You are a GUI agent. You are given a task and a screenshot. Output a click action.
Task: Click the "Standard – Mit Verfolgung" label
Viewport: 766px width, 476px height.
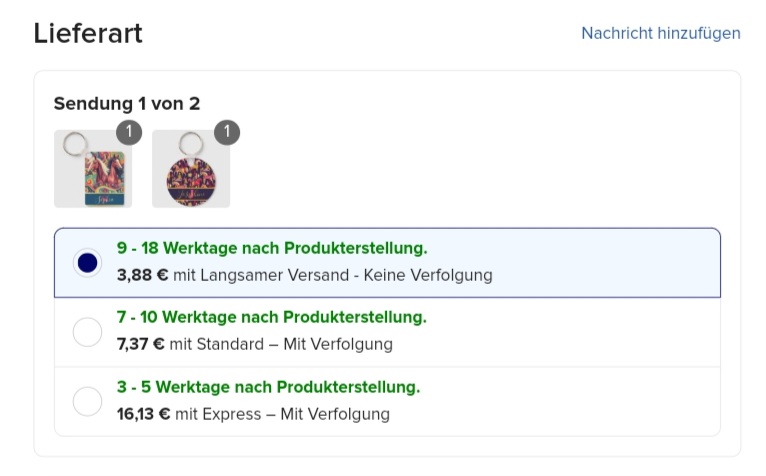[x=295, y=344]
